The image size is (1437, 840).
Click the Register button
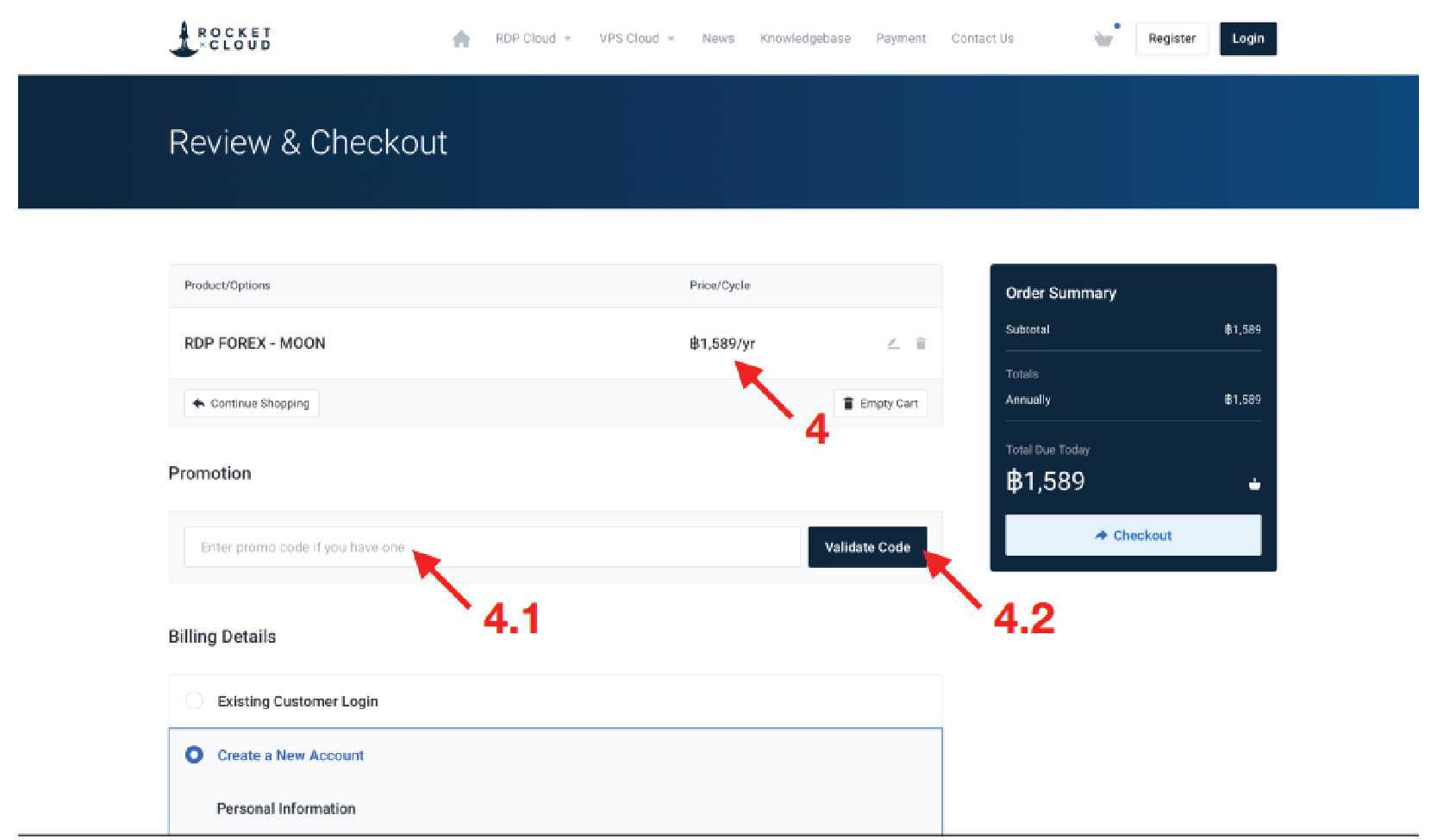pyautogui.click(x=1171, y=39)
